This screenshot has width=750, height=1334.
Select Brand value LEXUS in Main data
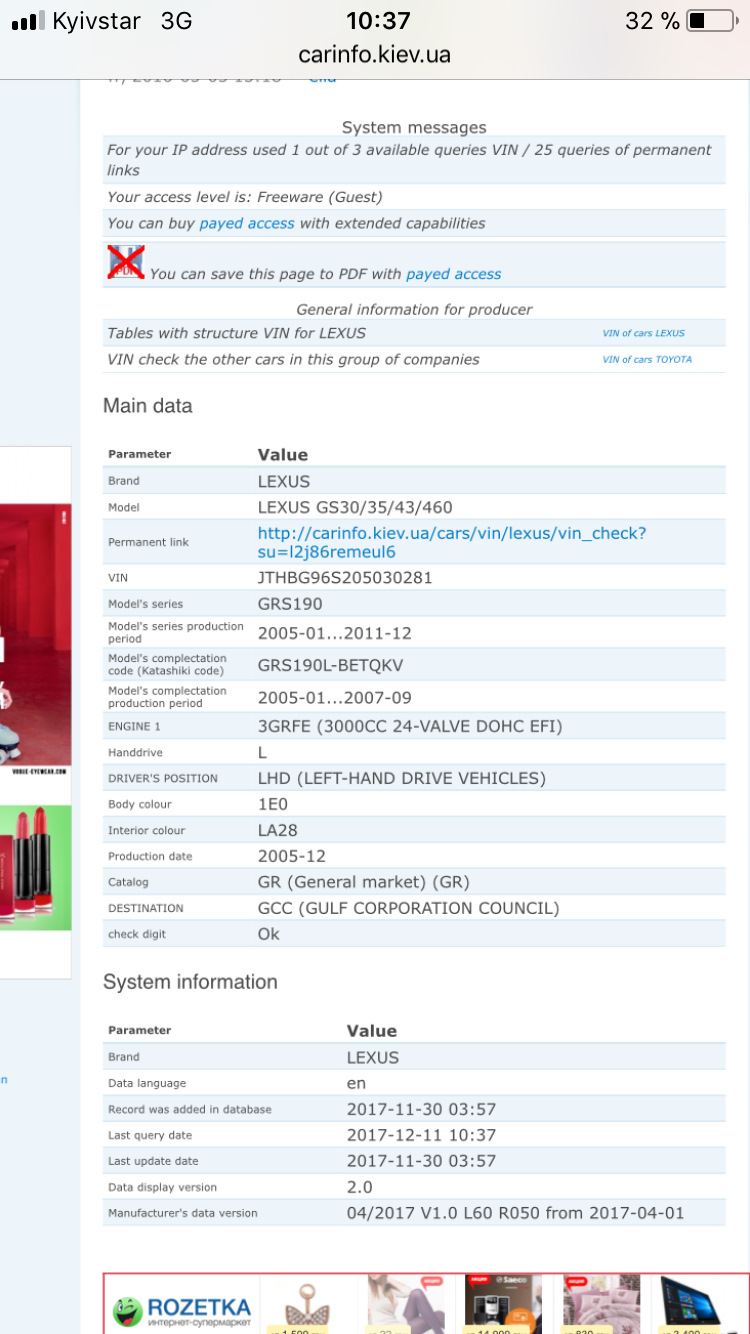(284, 481)
